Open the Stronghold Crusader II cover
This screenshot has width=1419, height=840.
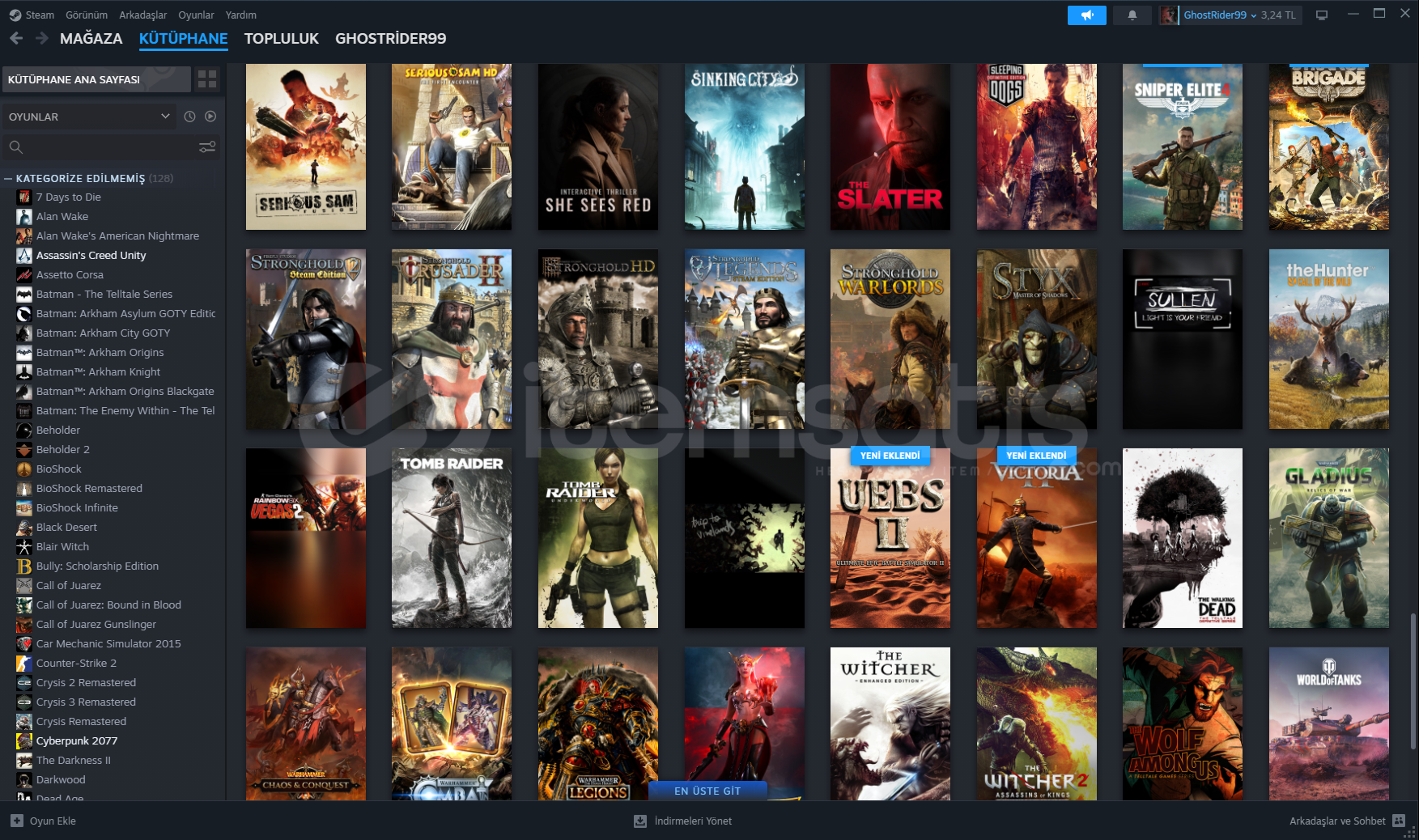(452, 339)
